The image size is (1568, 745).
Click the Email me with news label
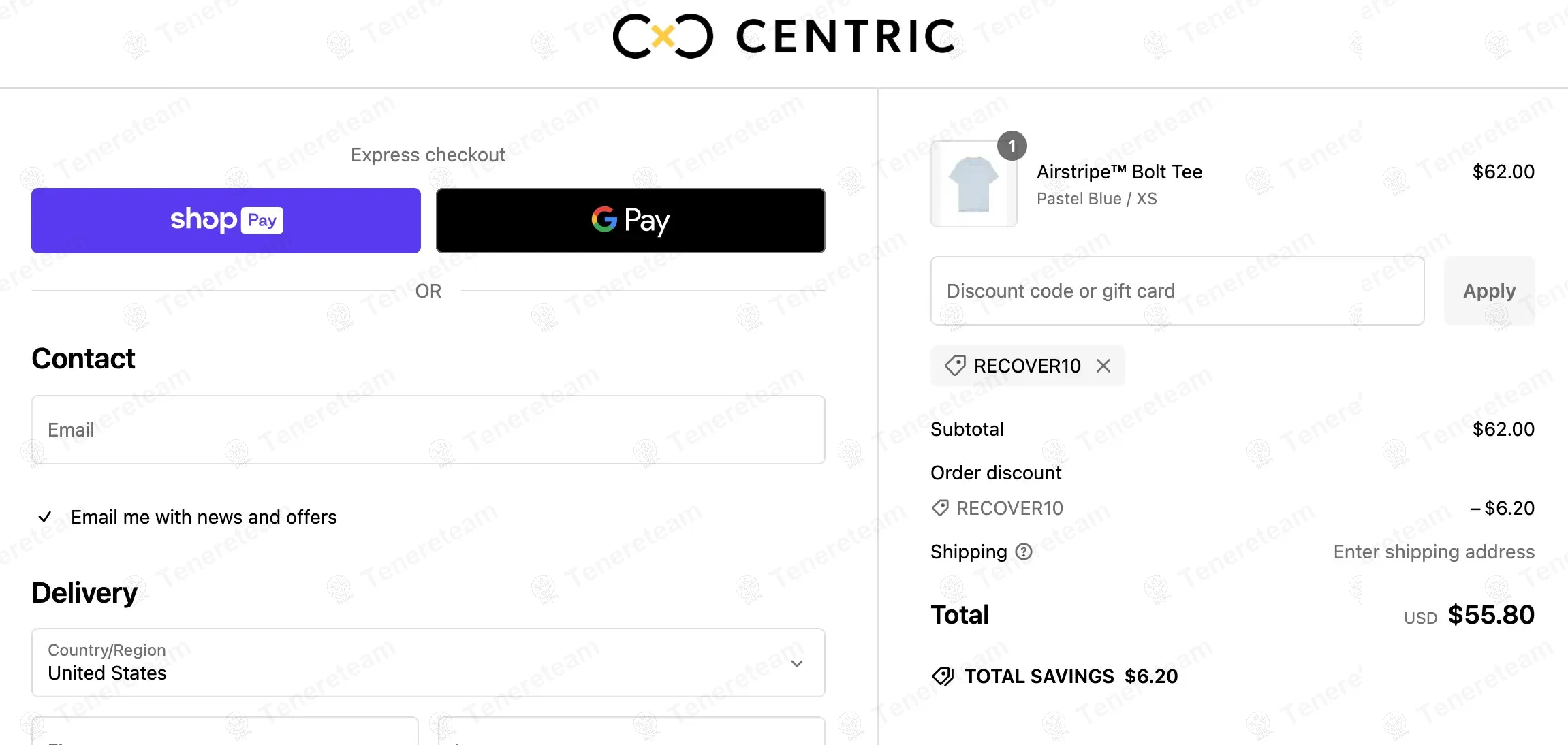[x=204, y=517]
